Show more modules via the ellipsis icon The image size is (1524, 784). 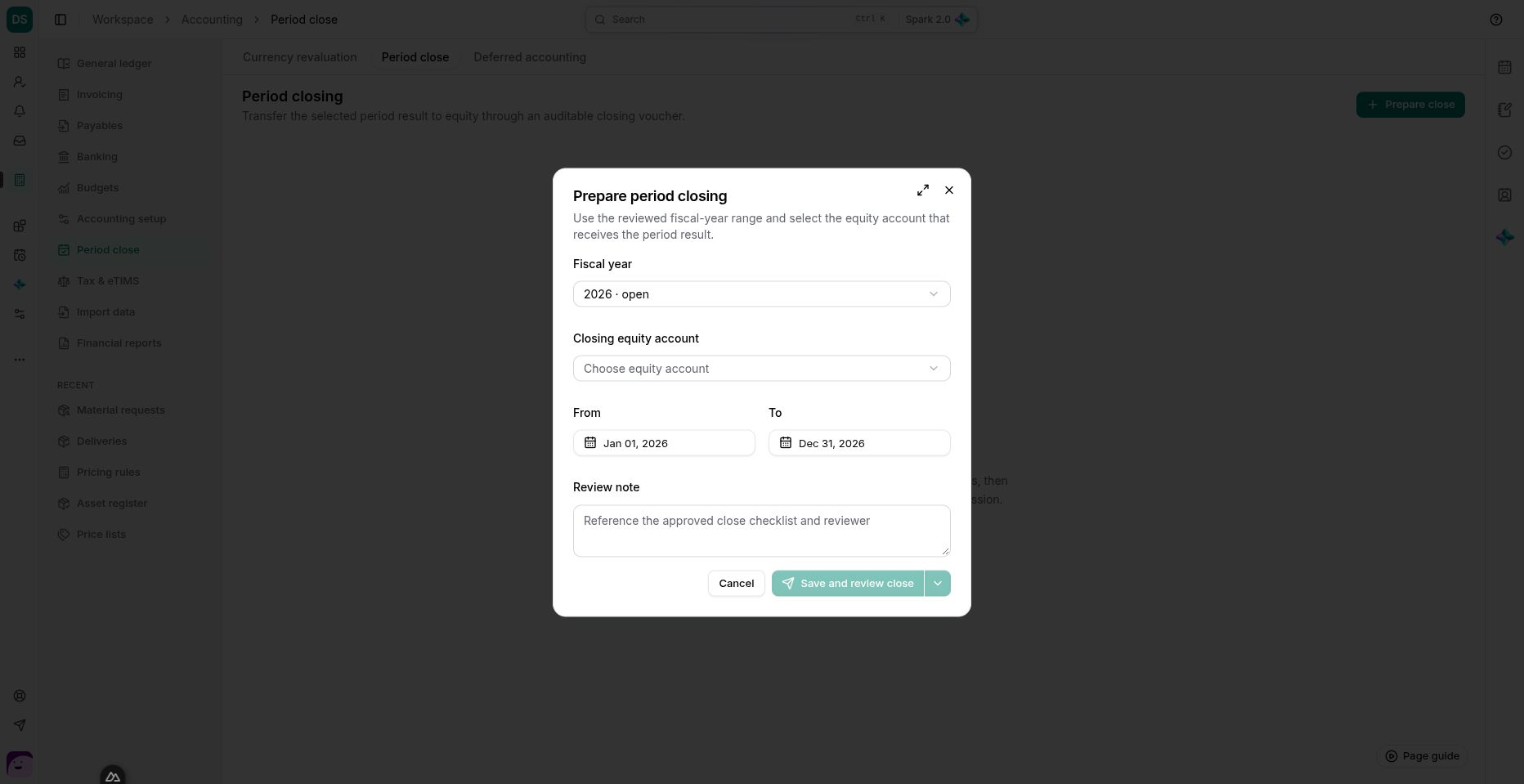(20, 360)
